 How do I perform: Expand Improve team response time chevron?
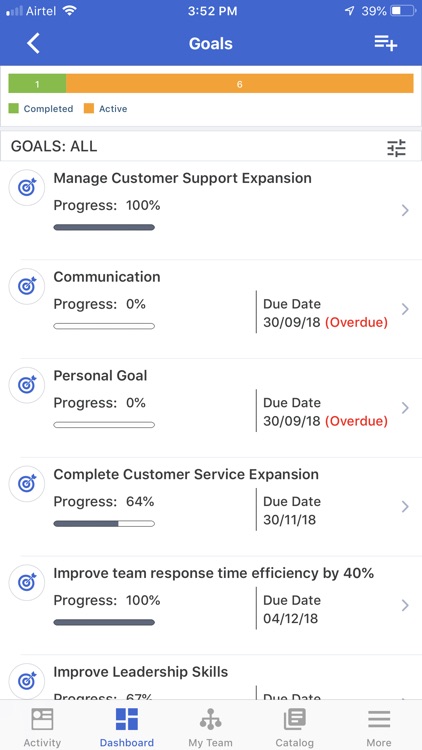tap(405, 606)
